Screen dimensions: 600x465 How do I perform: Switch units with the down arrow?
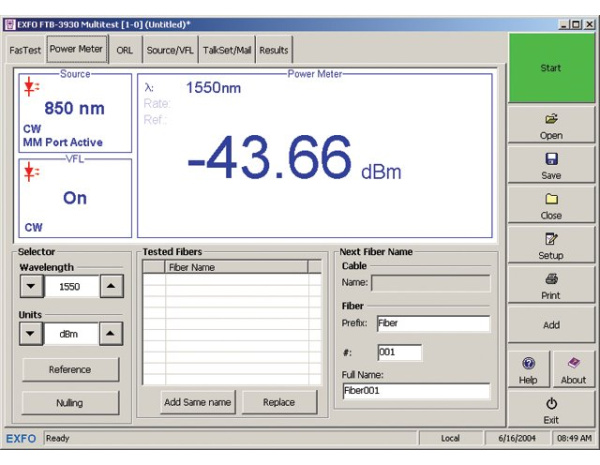tap(33, 335)
